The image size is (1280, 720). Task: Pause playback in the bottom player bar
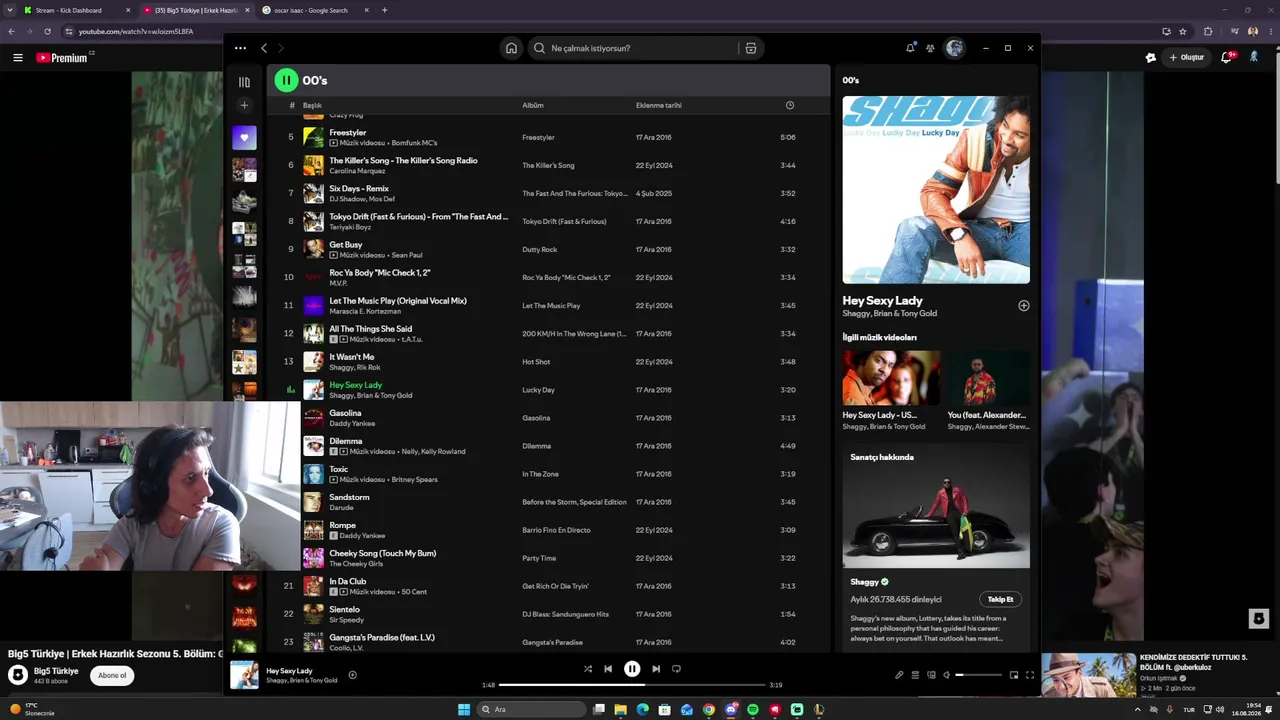[632, 669]
